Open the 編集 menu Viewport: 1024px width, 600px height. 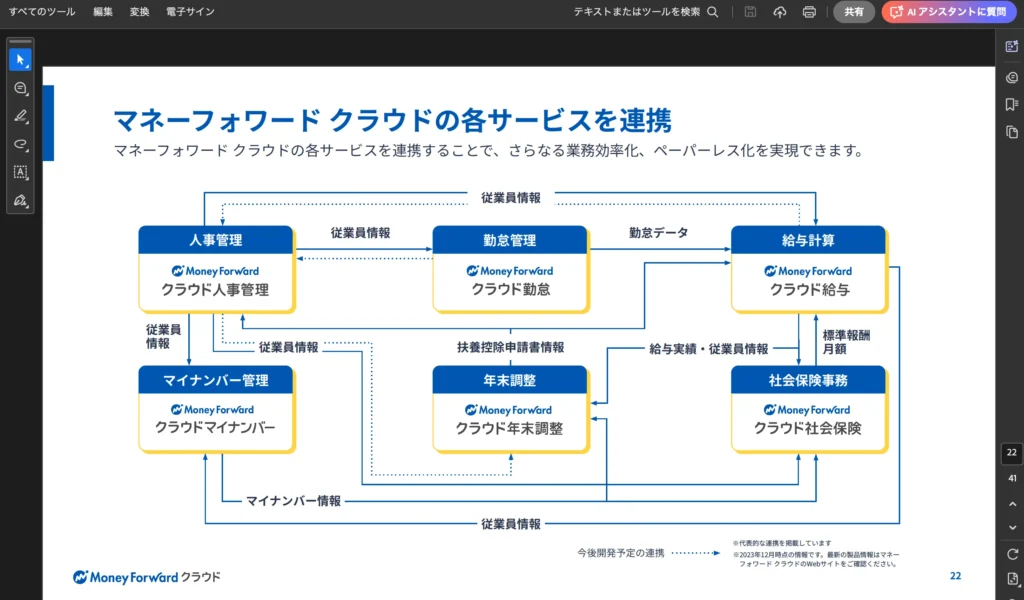click(x=103, y=12)
